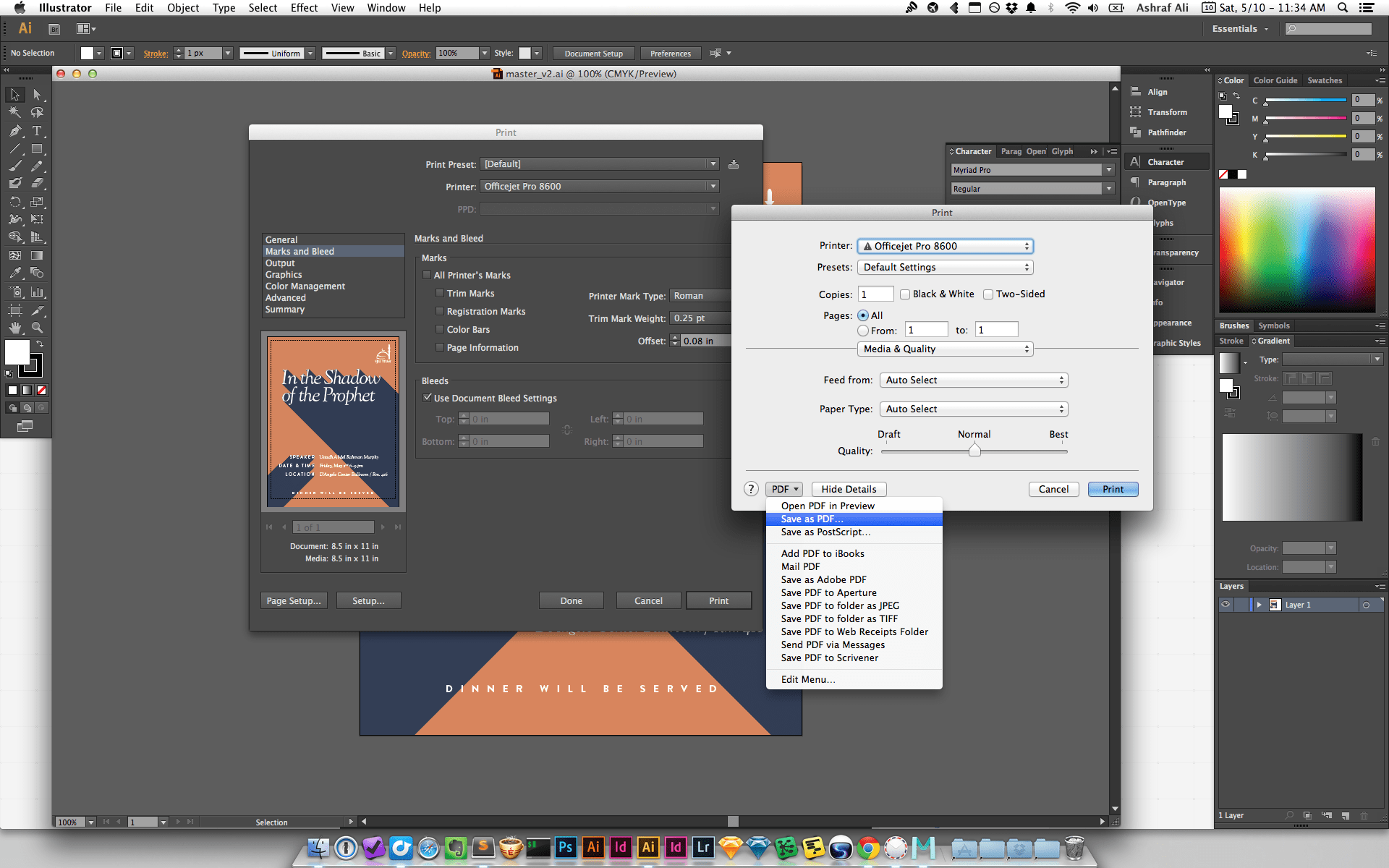This screenshot has width=1389, height=868.
Task: Open the Pathfinder panel icon
Action: pos(1136,132)
